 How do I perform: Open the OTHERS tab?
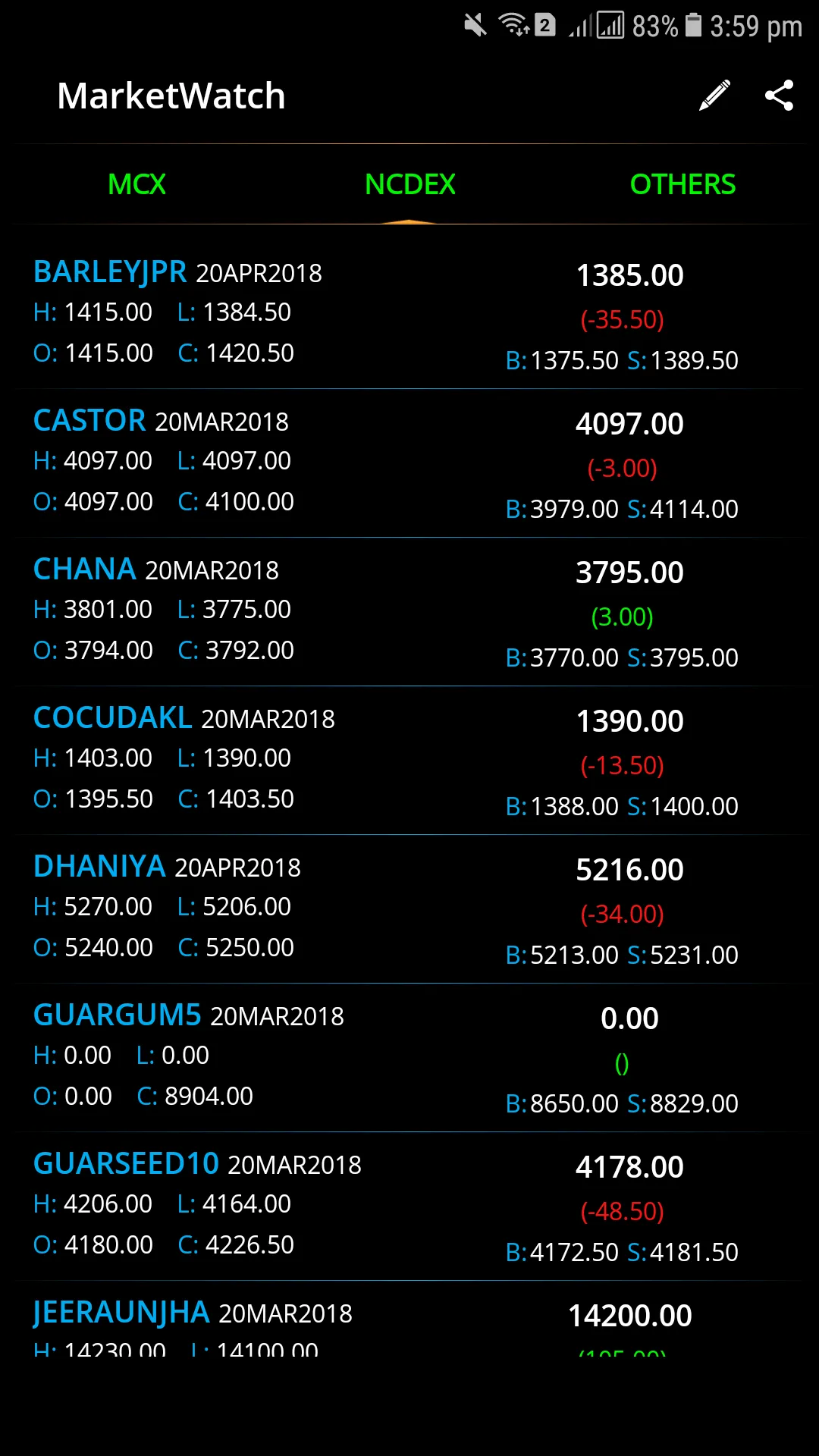pyautogui.click(x=682, y=184)
